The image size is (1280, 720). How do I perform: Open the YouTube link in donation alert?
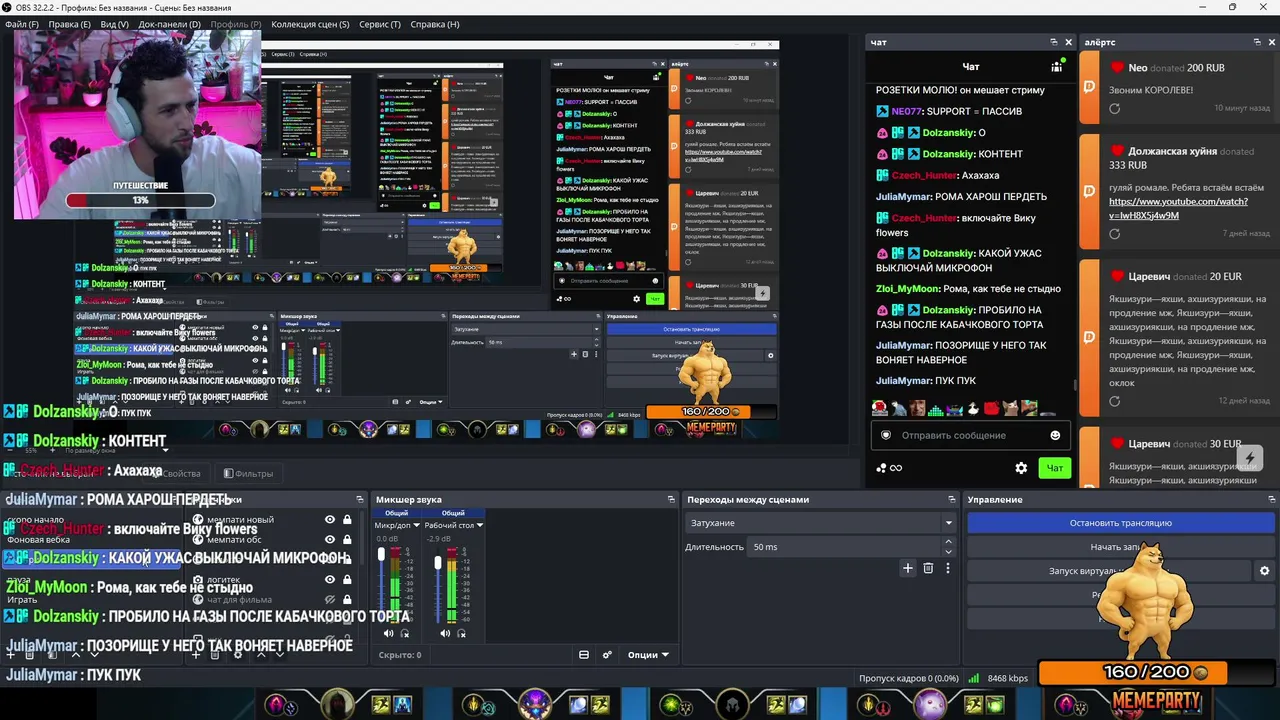pos(1178,208)
